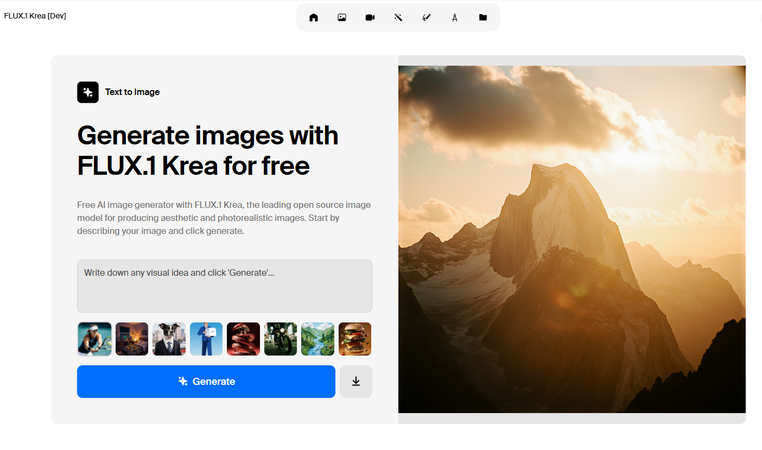Pick the green river valley thumbnail
Viewport: 762px width, 450px height.
(318, 339)
